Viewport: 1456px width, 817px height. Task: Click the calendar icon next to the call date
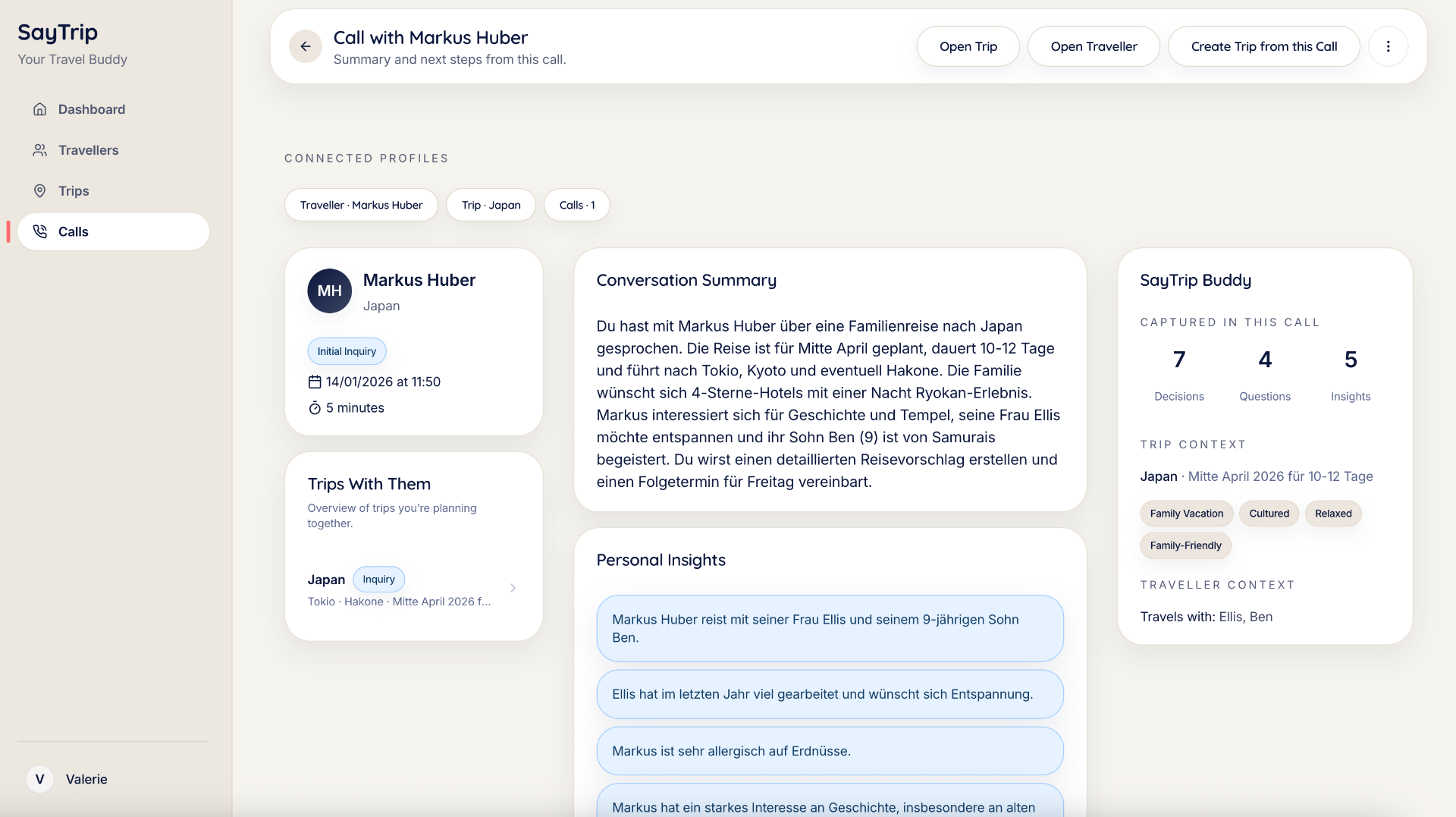pos(314,382)
